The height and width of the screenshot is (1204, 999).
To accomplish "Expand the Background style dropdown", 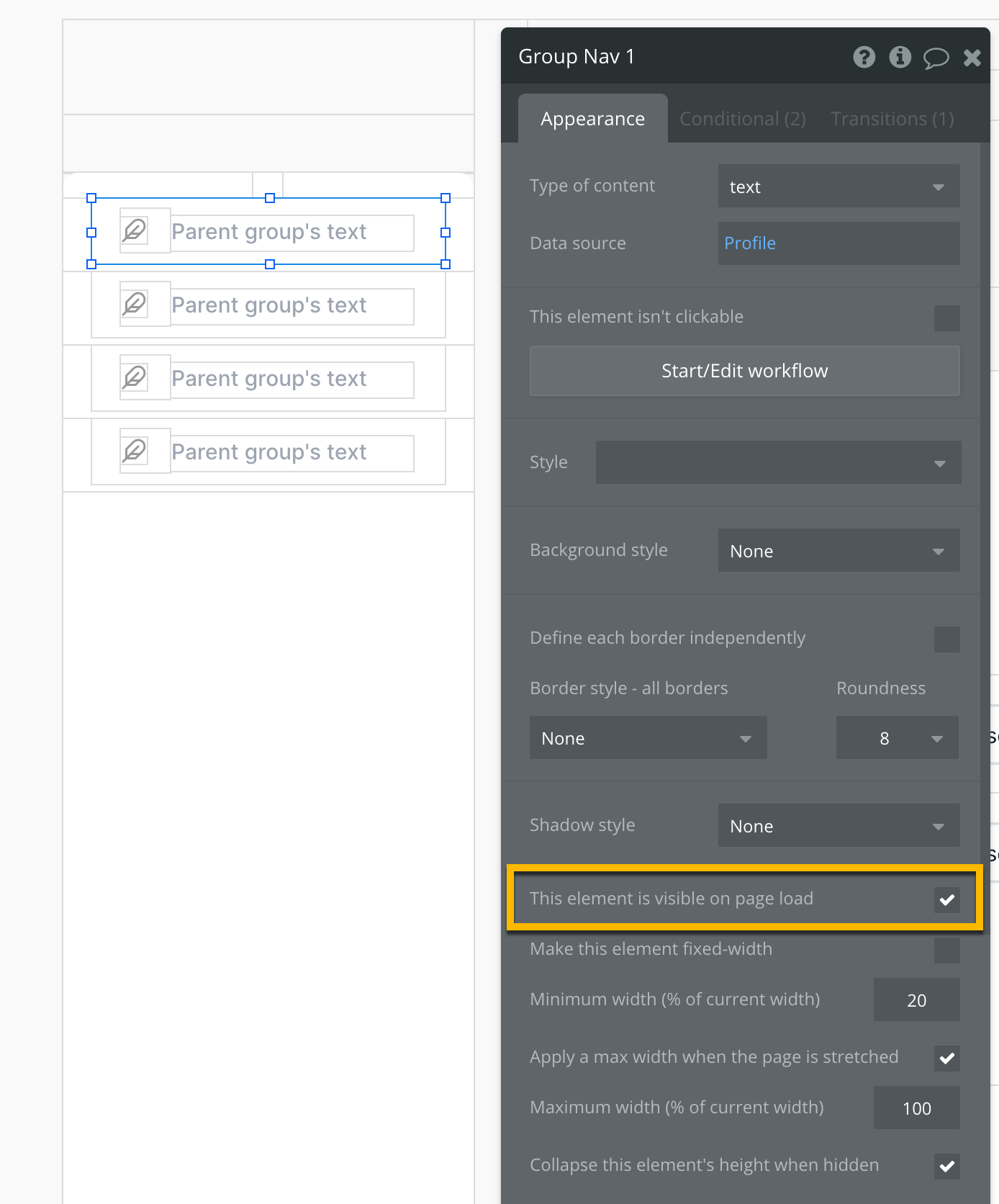I will (x=838, y=551).
